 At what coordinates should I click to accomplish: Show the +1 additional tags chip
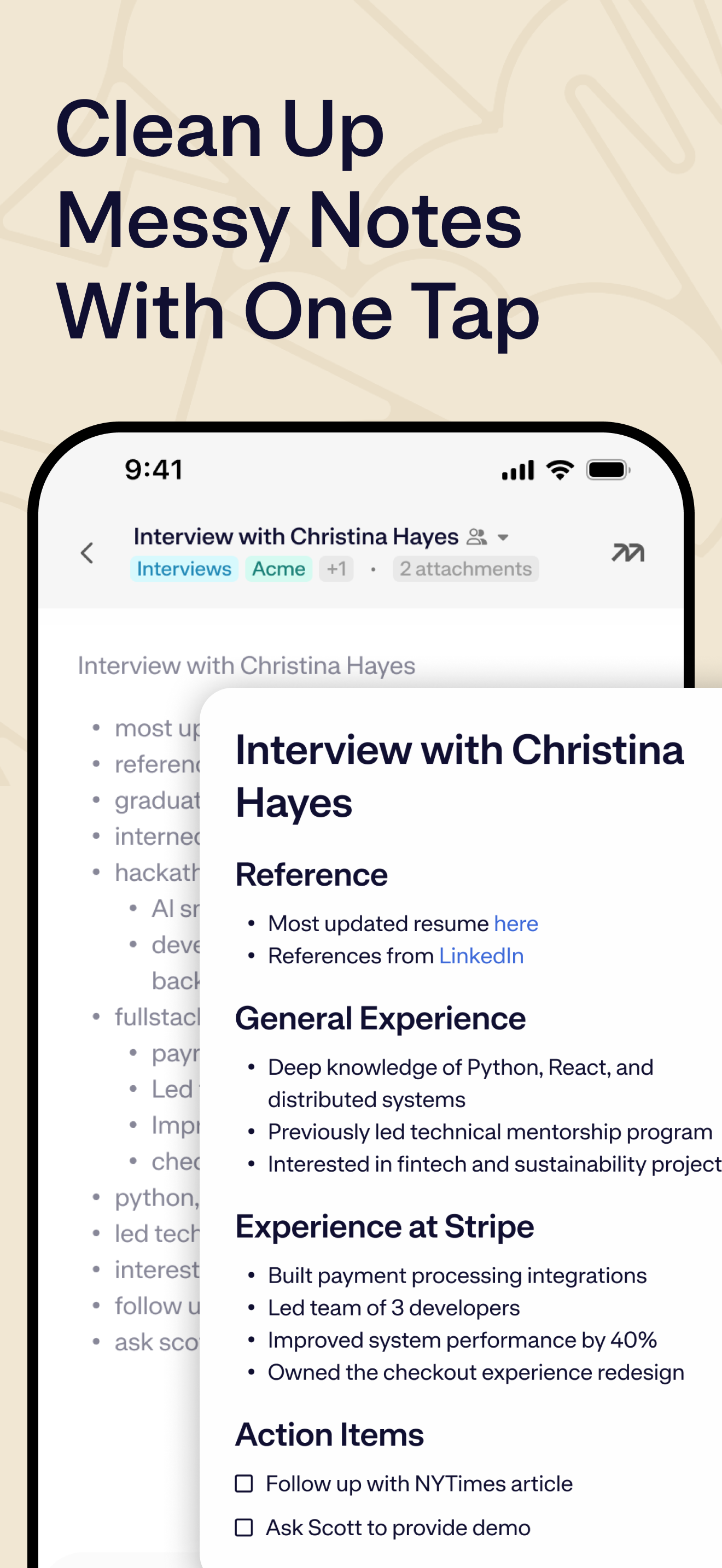pyautogui.click(x=336, y=569)
